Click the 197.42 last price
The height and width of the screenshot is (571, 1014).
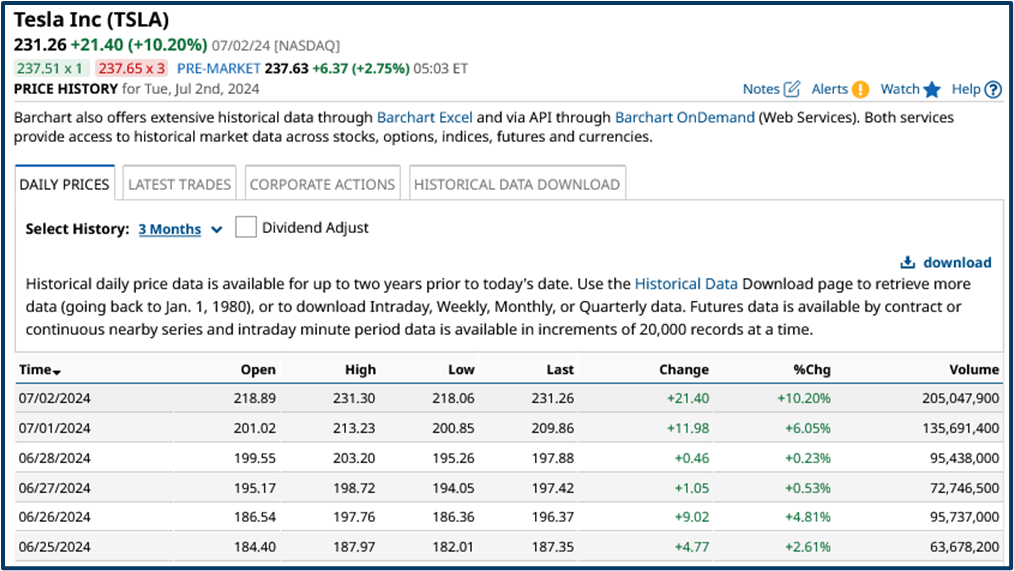[552, 488]
